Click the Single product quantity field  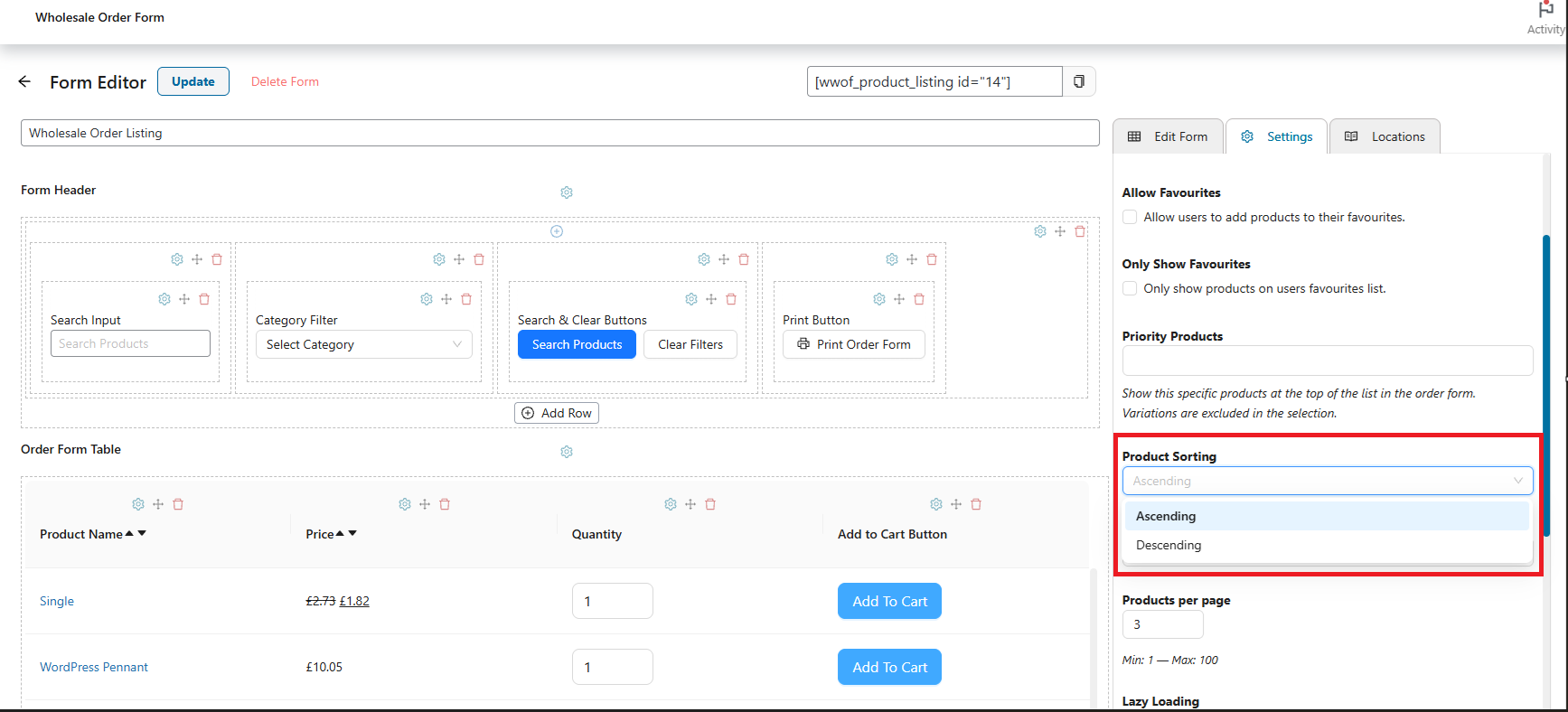click(612, 601)
